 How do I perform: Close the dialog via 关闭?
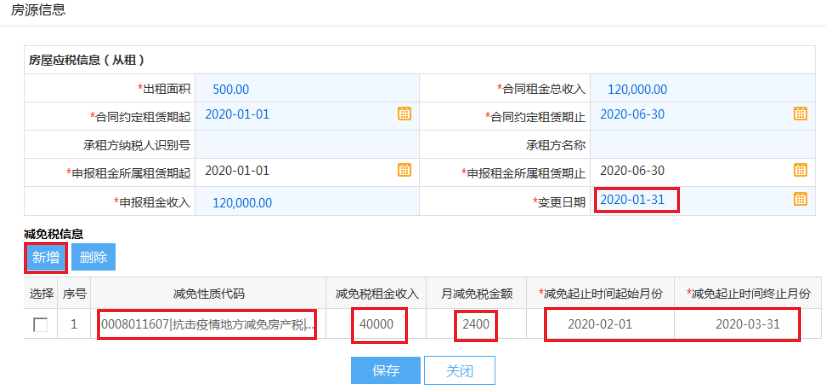point(459,370)
